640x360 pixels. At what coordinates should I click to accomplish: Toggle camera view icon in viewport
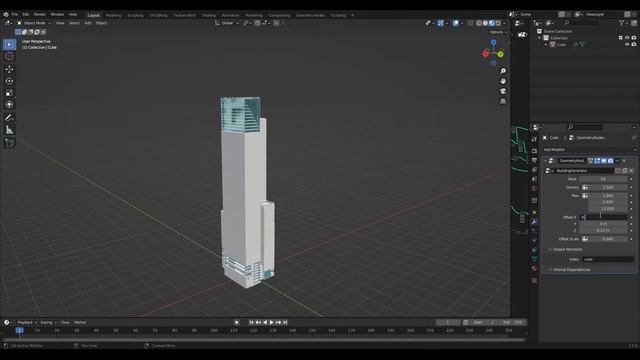click(x=503, y=91)
